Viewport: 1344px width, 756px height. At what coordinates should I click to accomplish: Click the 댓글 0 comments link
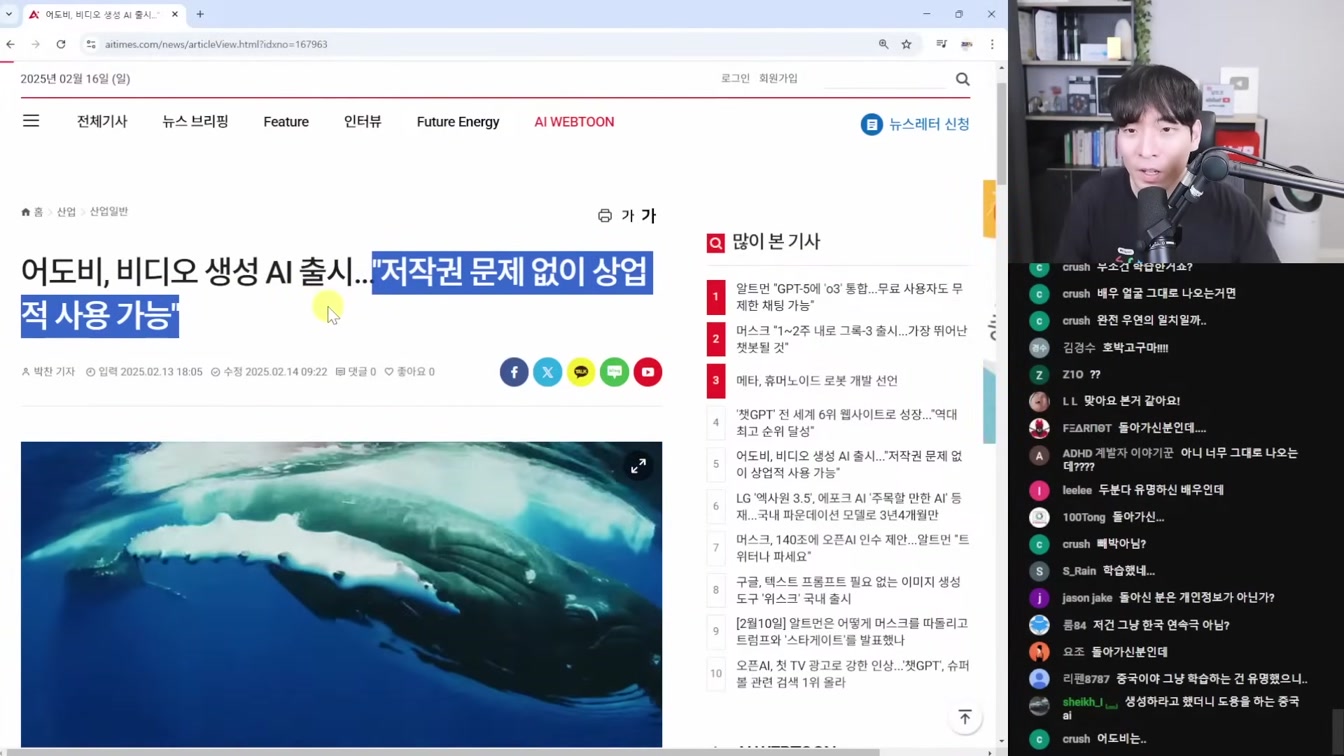[355, 372]
